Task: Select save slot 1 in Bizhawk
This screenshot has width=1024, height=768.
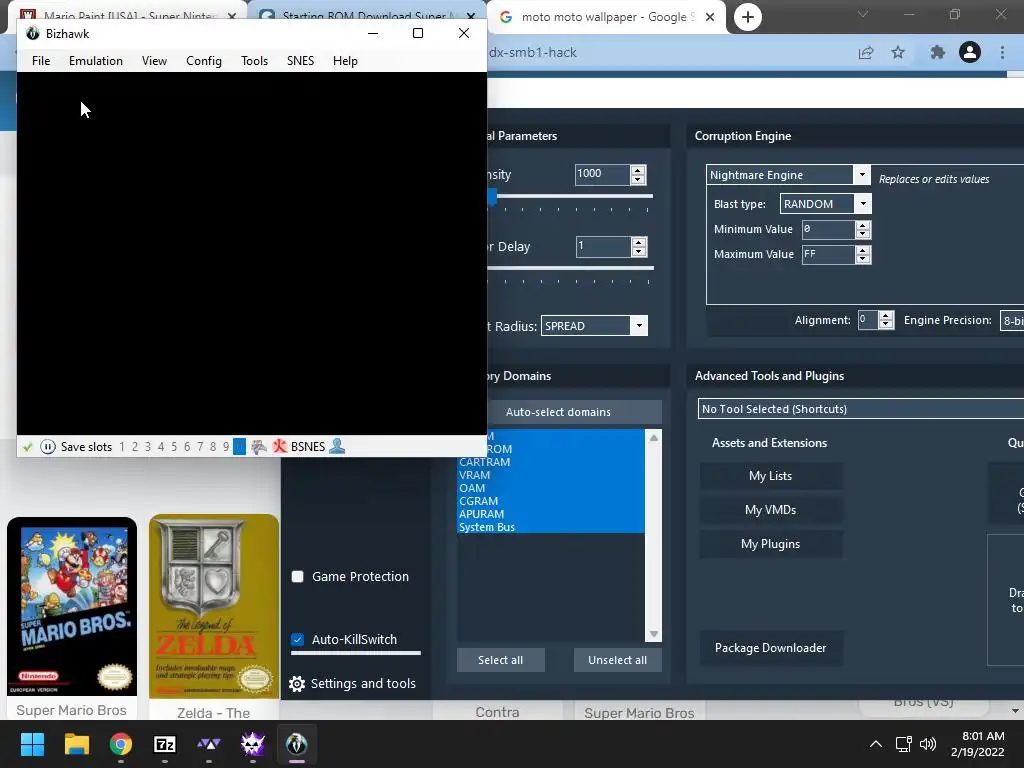Action: (x=121, y=447)
